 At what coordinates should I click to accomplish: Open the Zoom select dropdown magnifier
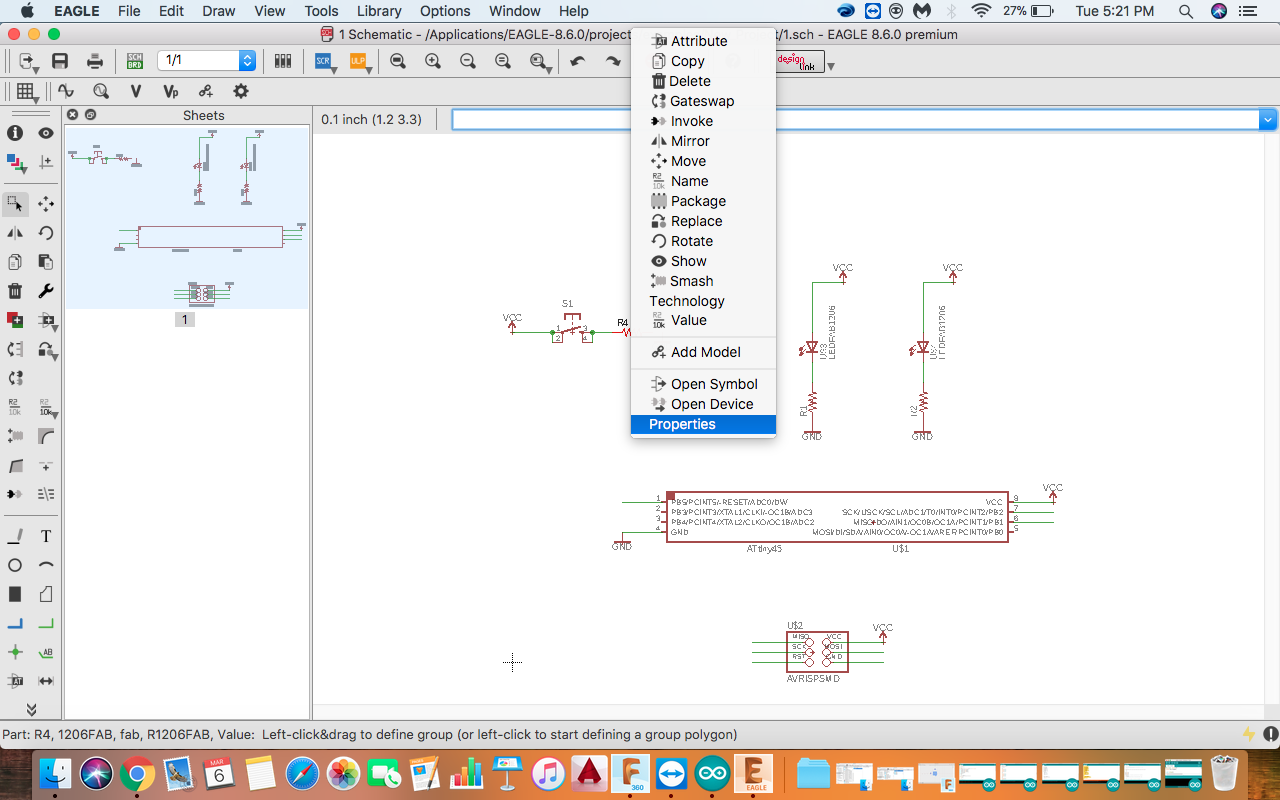(541, 62)
